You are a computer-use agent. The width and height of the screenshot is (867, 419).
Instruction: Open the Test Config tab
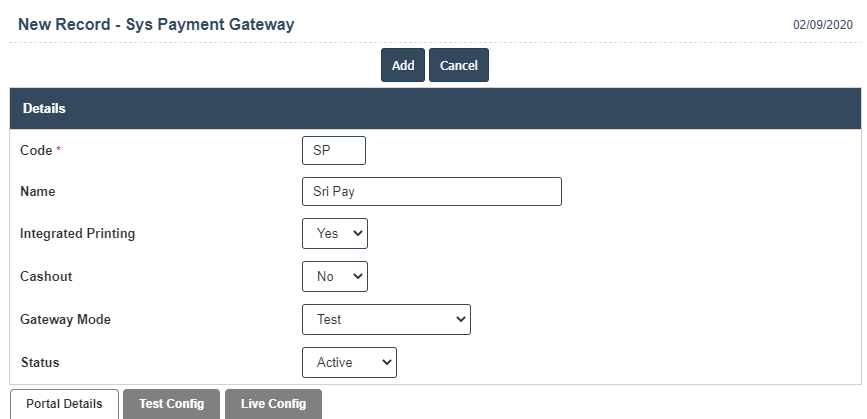[x=172, y=404]
